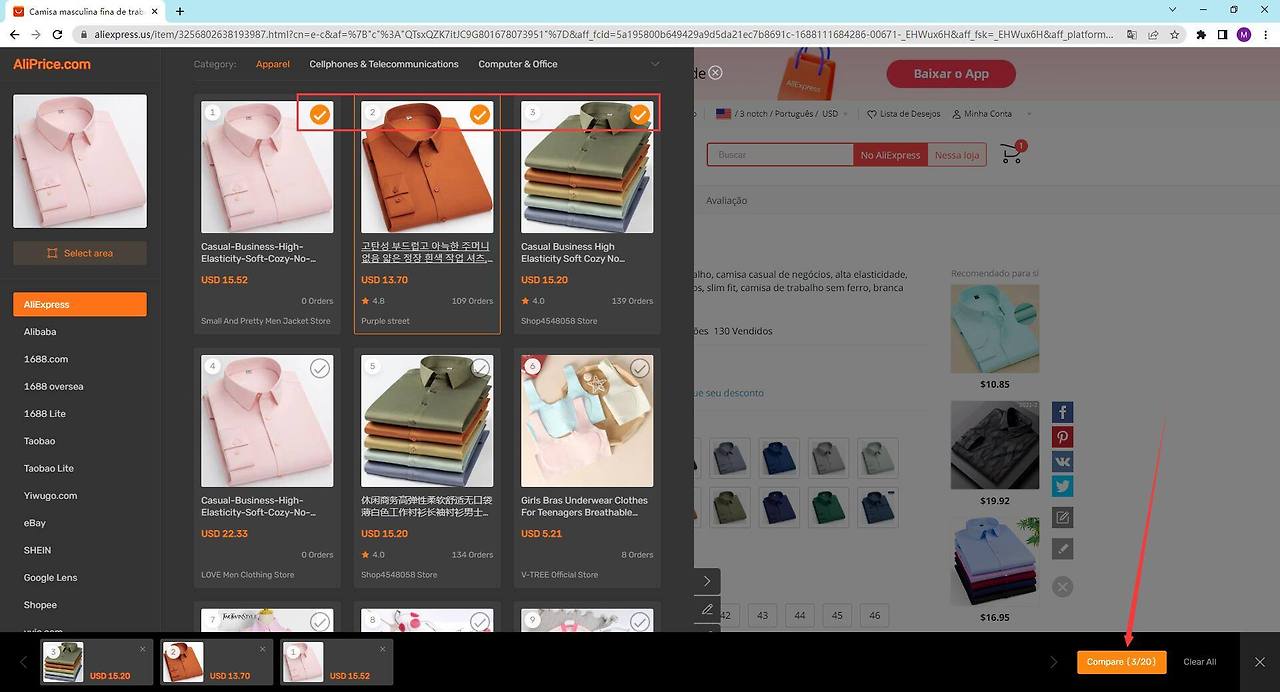Expand the category list chevron
The width and height of the screenshot is (1280, 692).
pyautogui.click(x=655, y=64)
